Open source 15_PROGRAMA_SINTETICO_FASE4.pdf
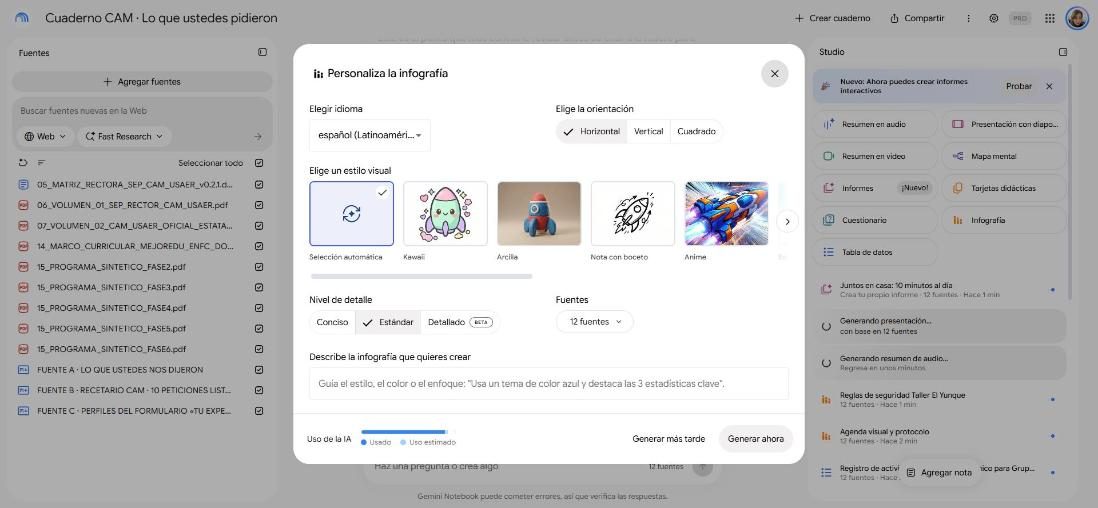1098x508 pixels. click(111, 308)
